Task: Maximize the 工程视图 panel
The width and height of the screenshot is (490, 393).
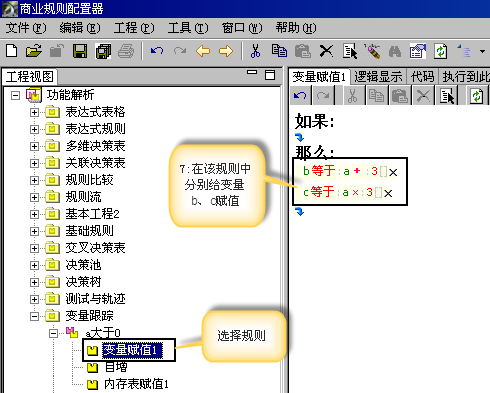Action: pyautogui.click(x=270, y=75)
